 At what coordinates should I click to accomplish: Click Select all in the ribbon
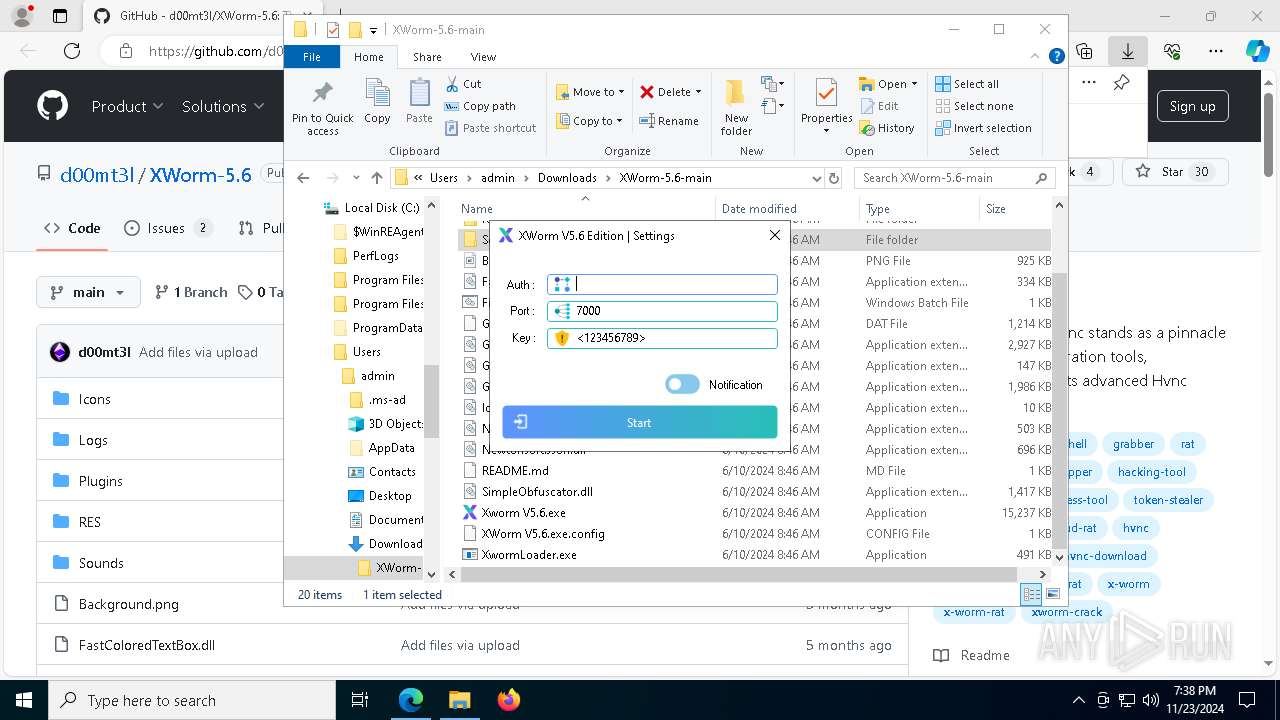(967, 84)
